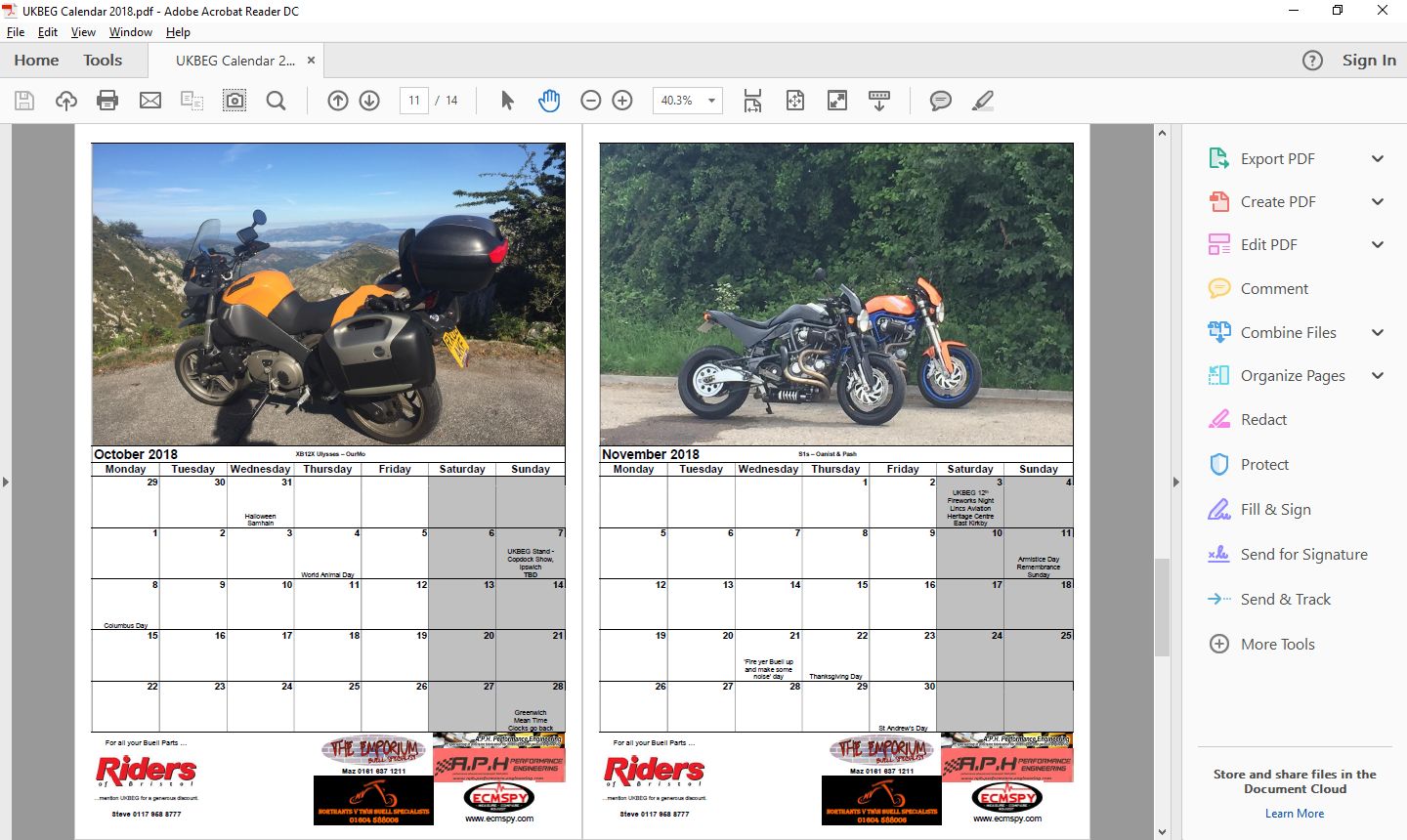Go to next page arrow
This screenshot has width=1407, height=840.
369,101
